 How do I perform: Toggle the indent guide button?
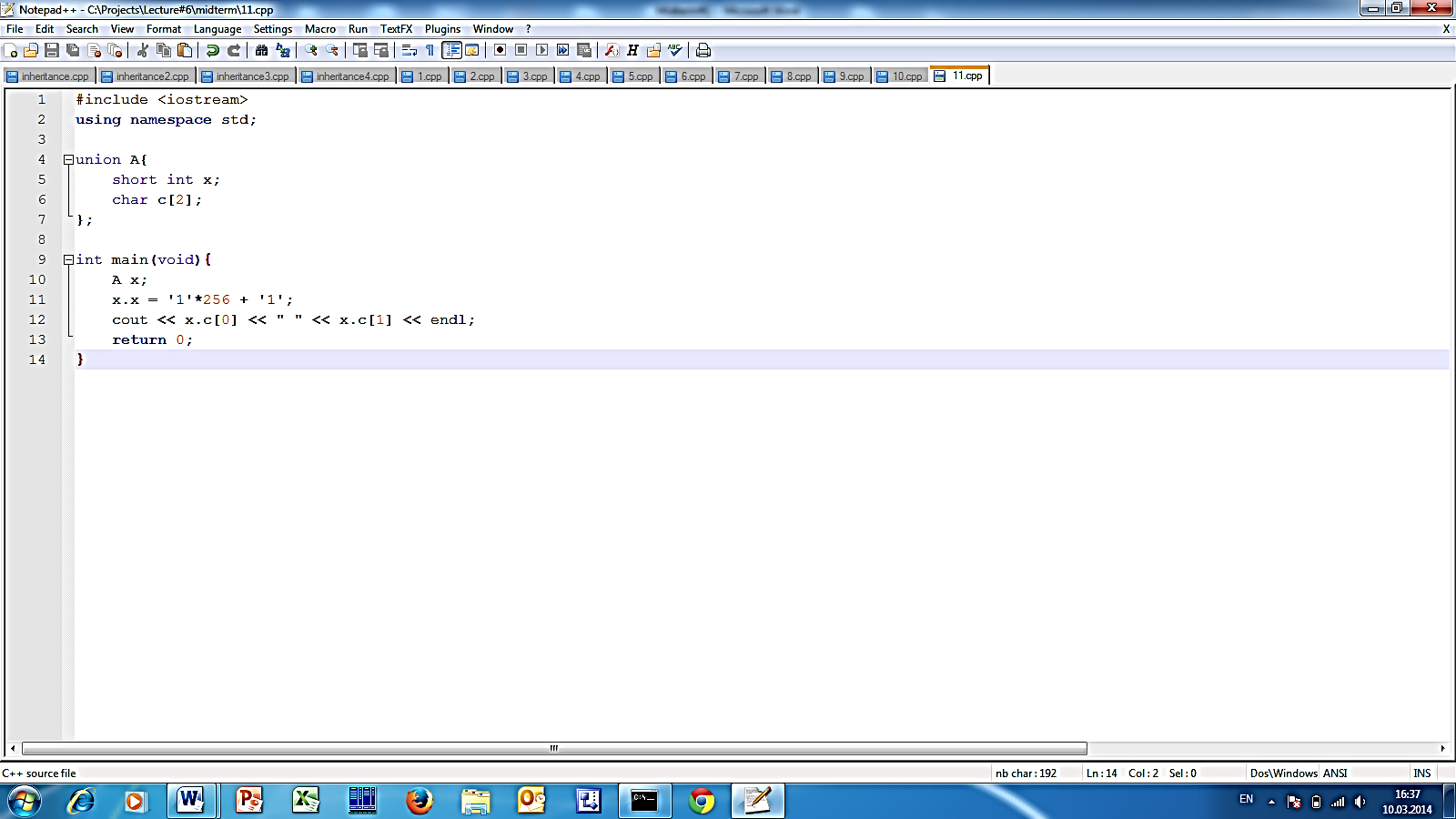451,51
